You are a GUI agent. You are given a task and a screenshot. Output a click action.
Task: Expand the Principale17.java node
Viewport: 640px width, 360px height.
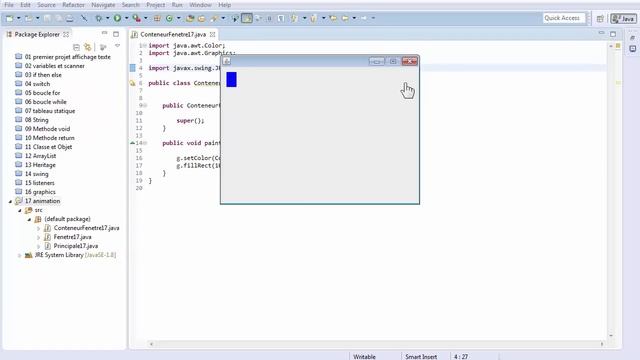pyautogui.click(x=39, y=246)
